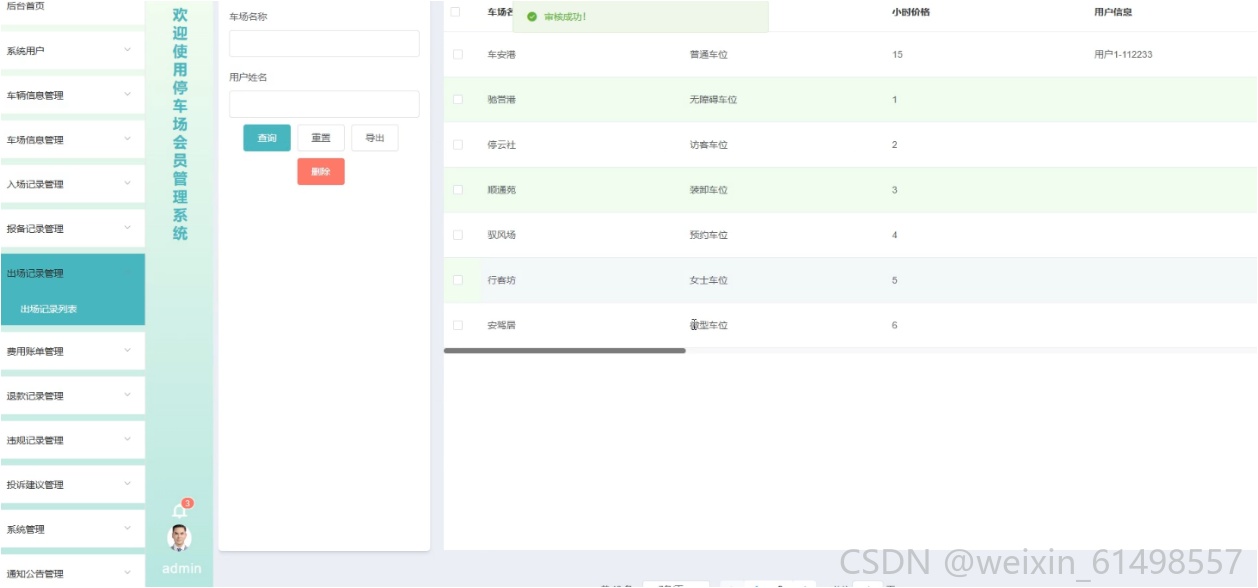Tick the checkbox beside 停云社

pyautogui.click(x=458, y=145)
